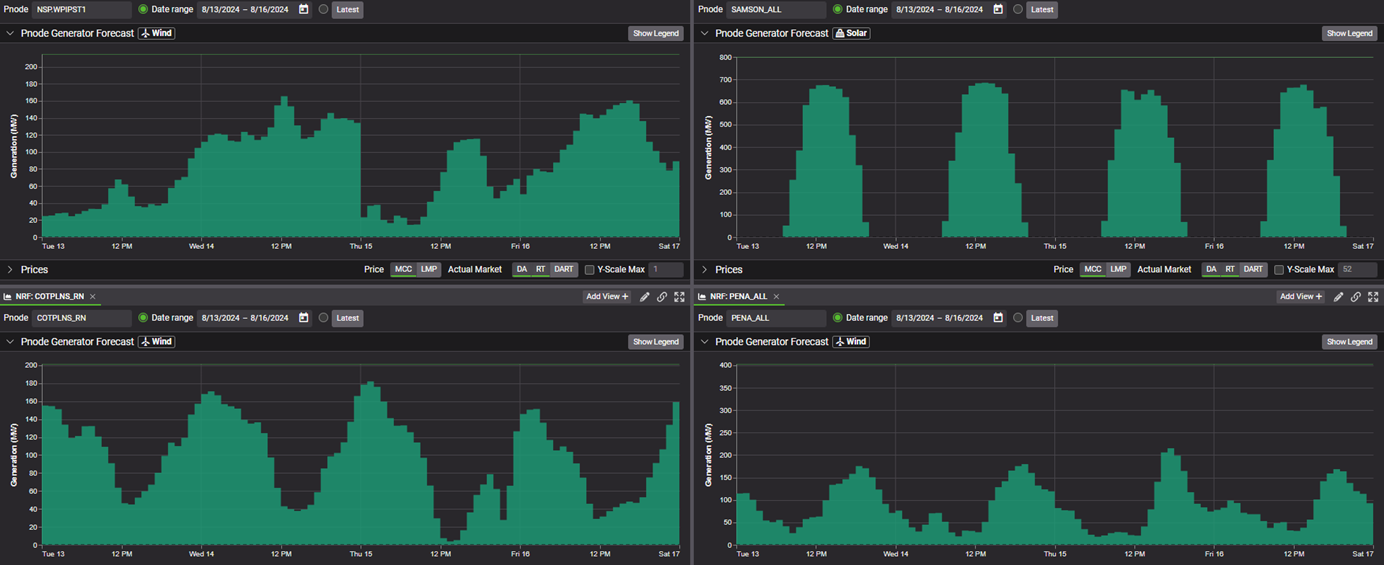The height and width of the screenshot is (565, 1384).
Task: Open the calendar icon in NSP.WPIPST1 panel
Action: click(304, 10)
